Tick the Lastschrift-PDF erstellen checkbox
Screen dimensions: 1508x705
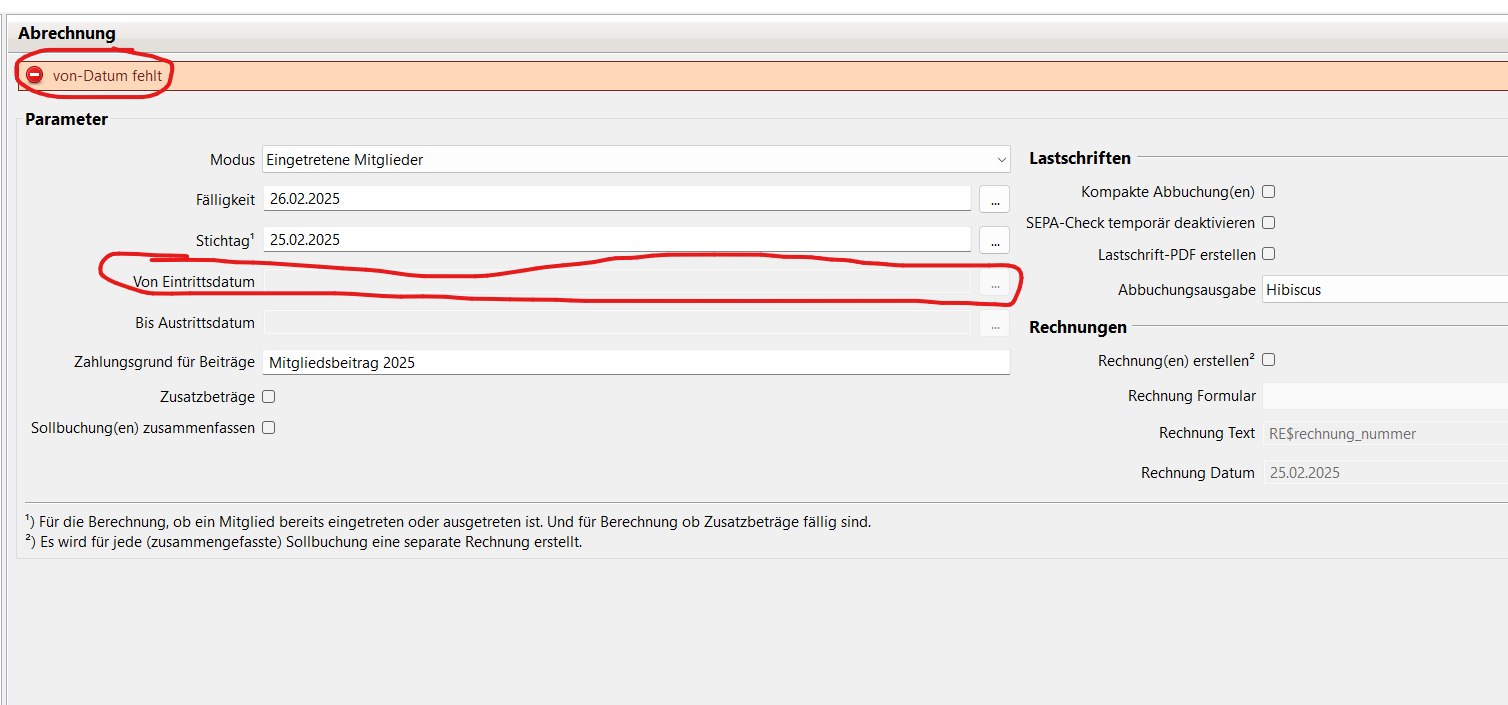[x=1268, y=254]
